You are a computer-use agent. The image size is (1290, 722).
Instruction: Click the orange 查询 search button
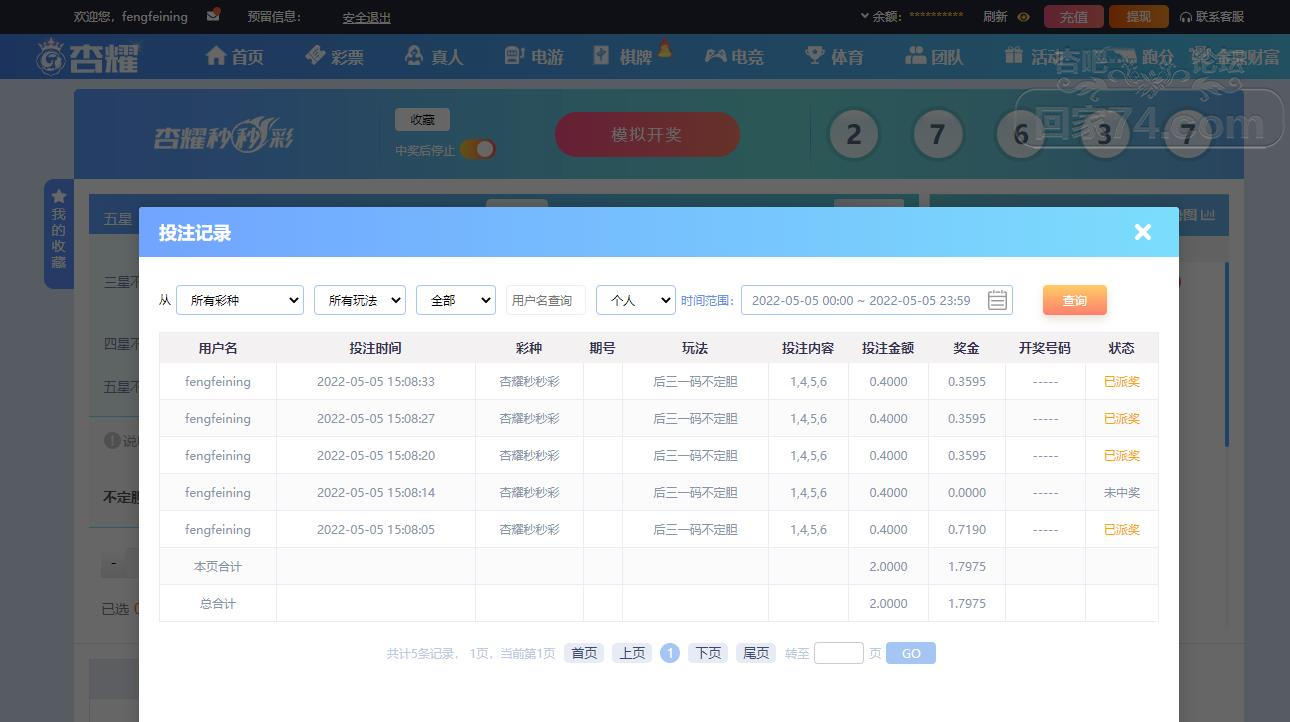(x=1075, y=300)
